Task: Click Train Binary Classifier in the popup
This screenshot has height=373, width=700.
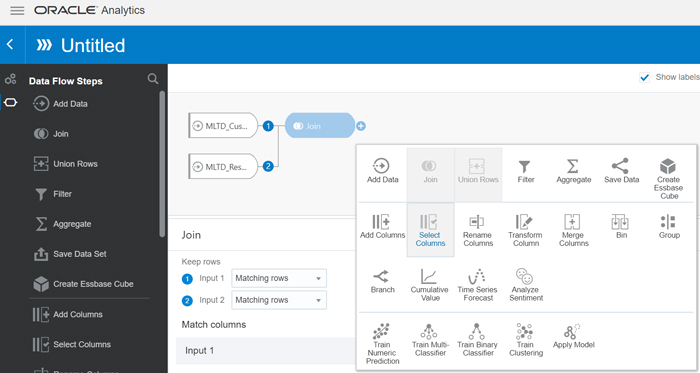Action: coord(477,340)
